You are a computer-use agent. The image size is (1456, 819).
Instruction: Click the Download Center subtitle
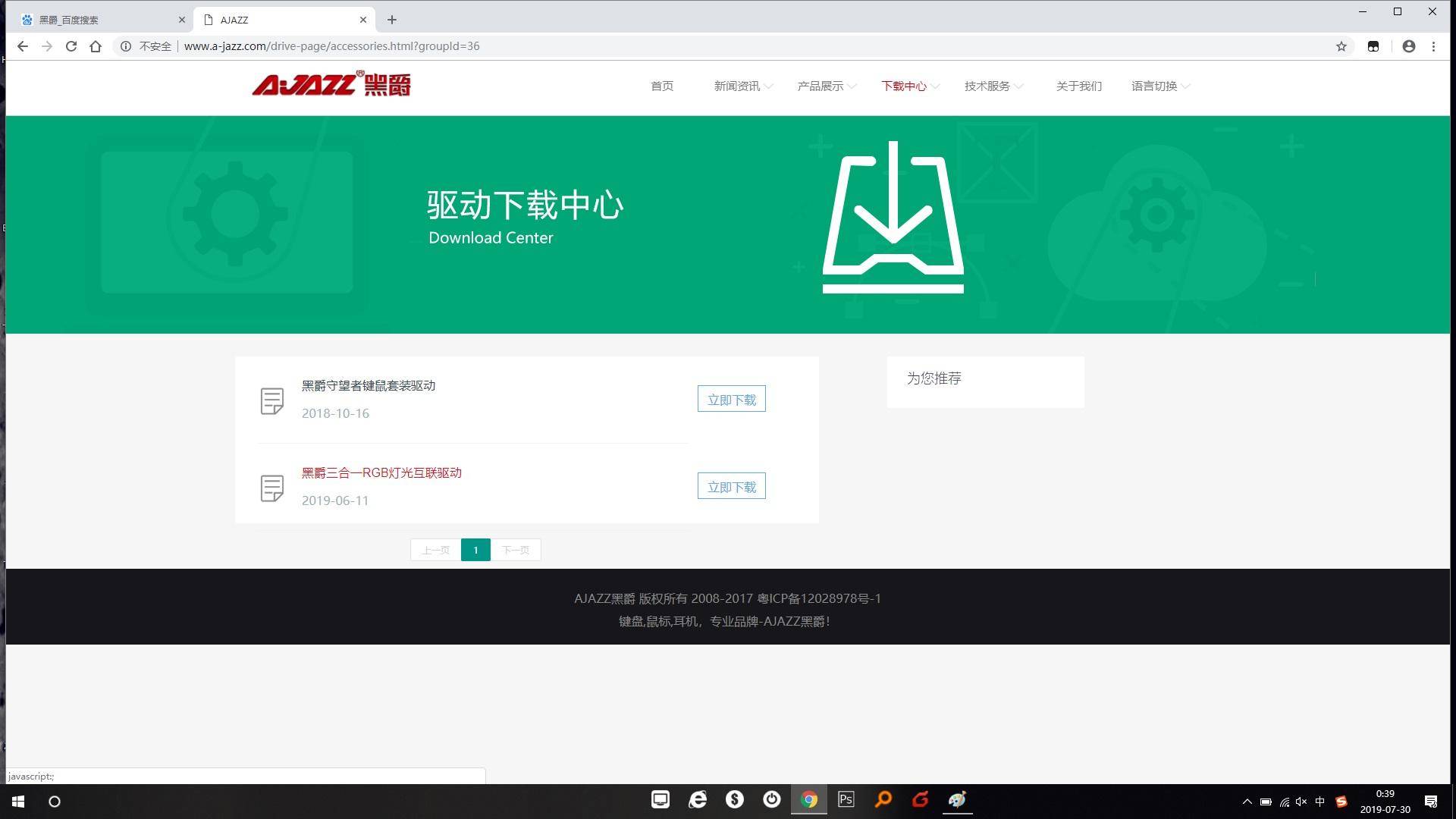coord(491,238)
